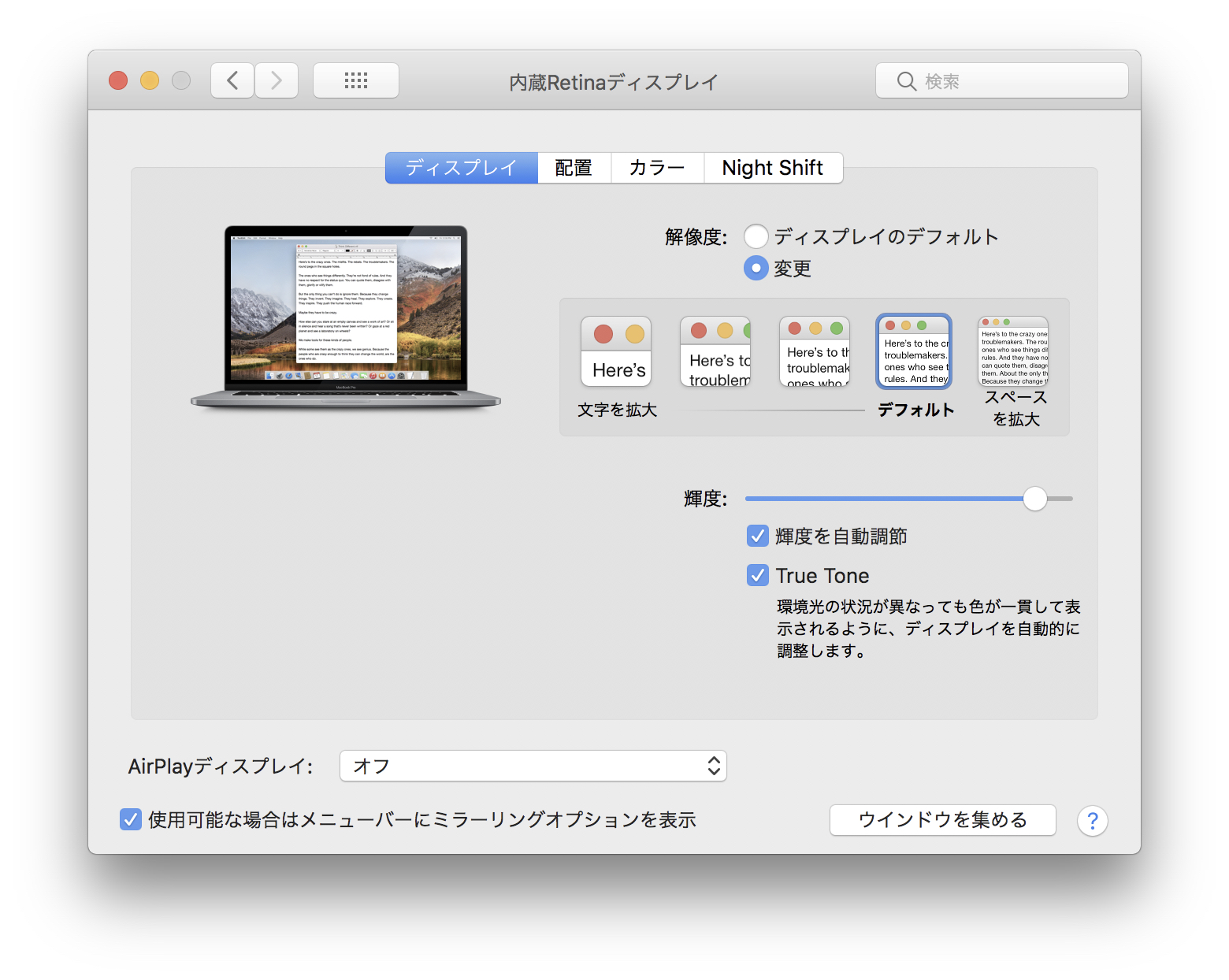Select the 文字を拡大 larger text resolution thumbnail
Image resolution: width=1229 pixels, height=980 pixels.
[x=616, y=351]
